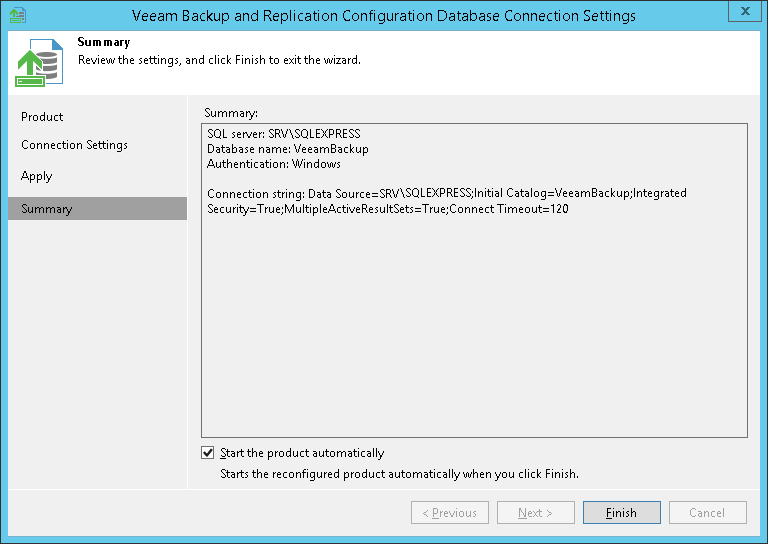Go back with the Previous button
This screenshot has height=544, width=768.
click(450, 513)
